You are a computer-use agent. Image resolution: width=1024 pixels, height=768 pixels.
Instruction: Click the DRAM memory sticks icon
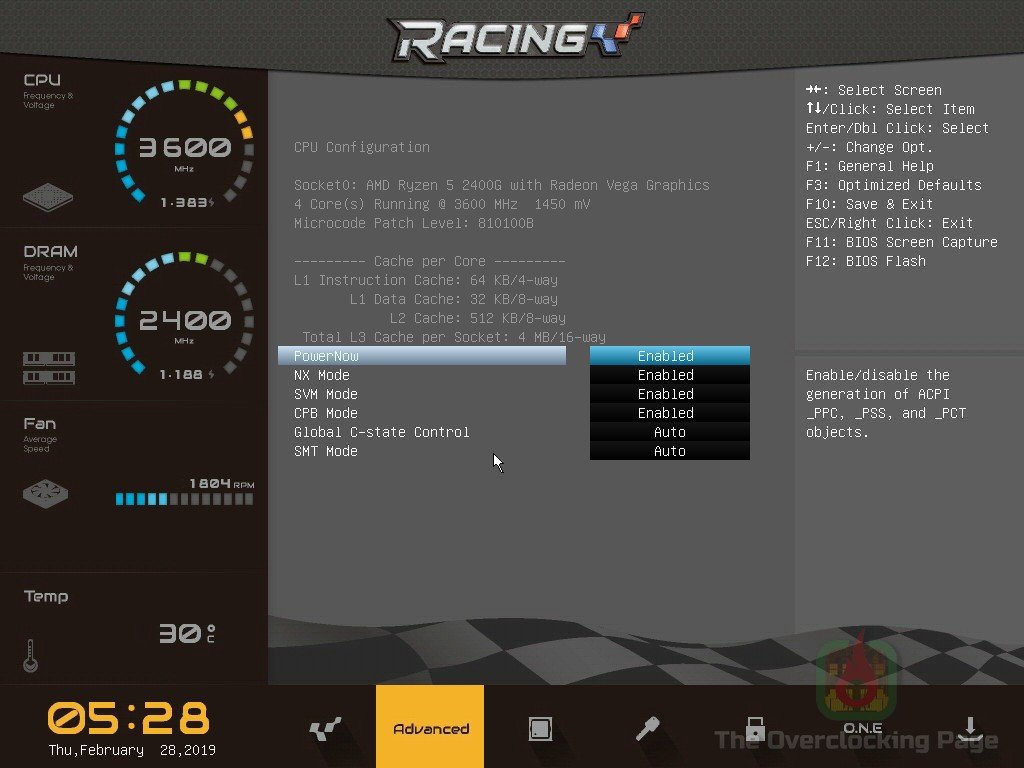click(x=48, y=367)
